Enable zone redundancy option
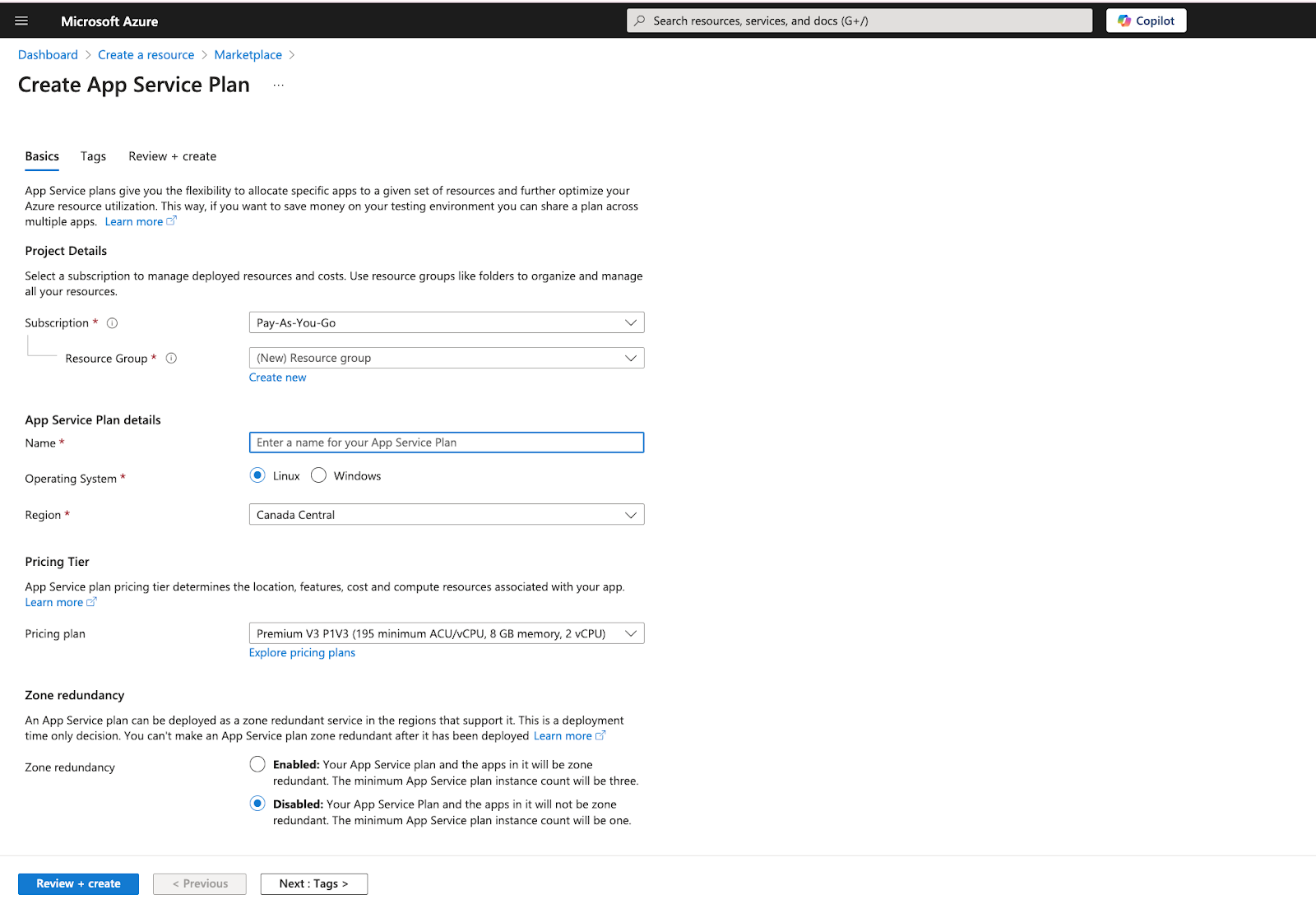The image size is (1316, 913). pos(257,764)
